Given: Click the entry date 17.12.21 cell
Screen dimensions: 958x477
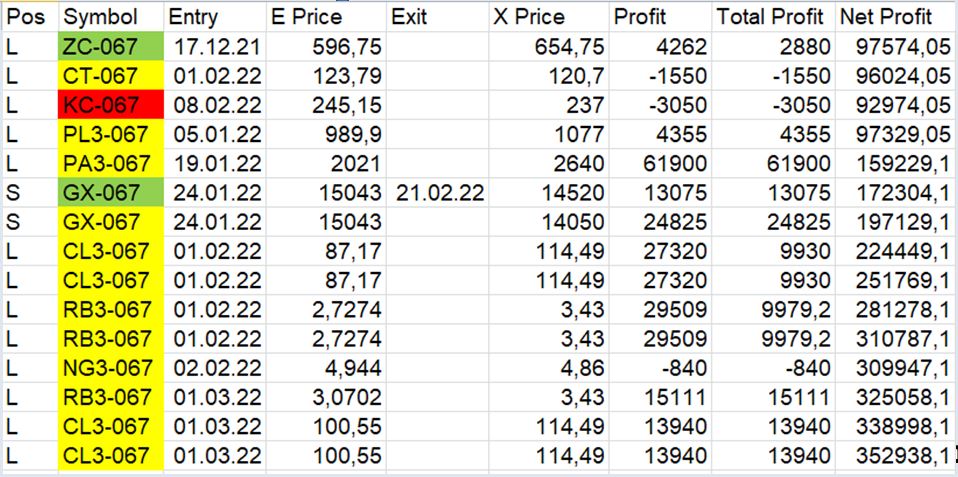Looking at the screenshot, I should point(215,46).
